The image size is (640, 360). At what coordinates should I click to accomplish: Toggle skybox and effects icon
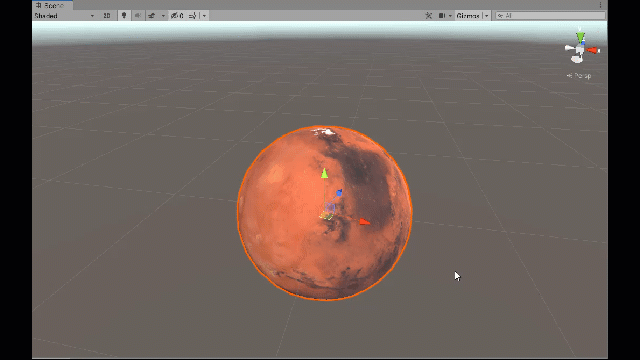152,16
